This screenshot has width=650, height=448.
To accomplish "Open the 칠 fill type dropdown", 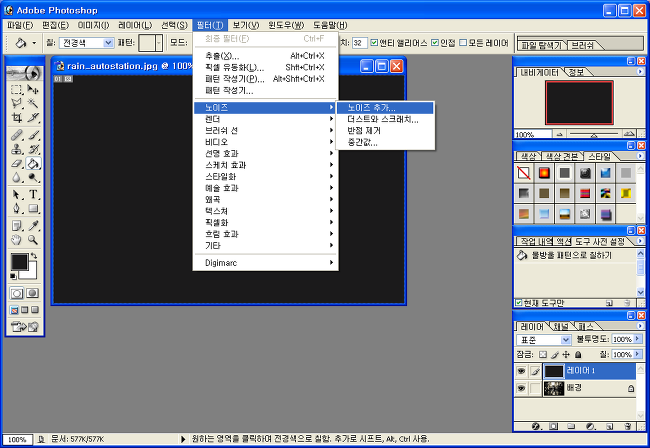I will click(x=109, y=43).
